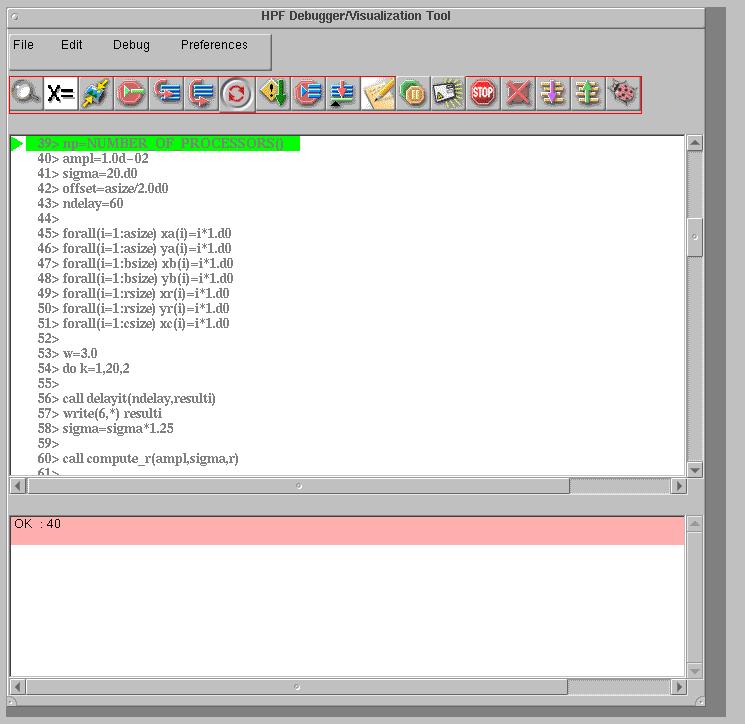The image size is (745, 724).
Task: Click the window menu button in title bar
Action: click(x=15, y=17)
